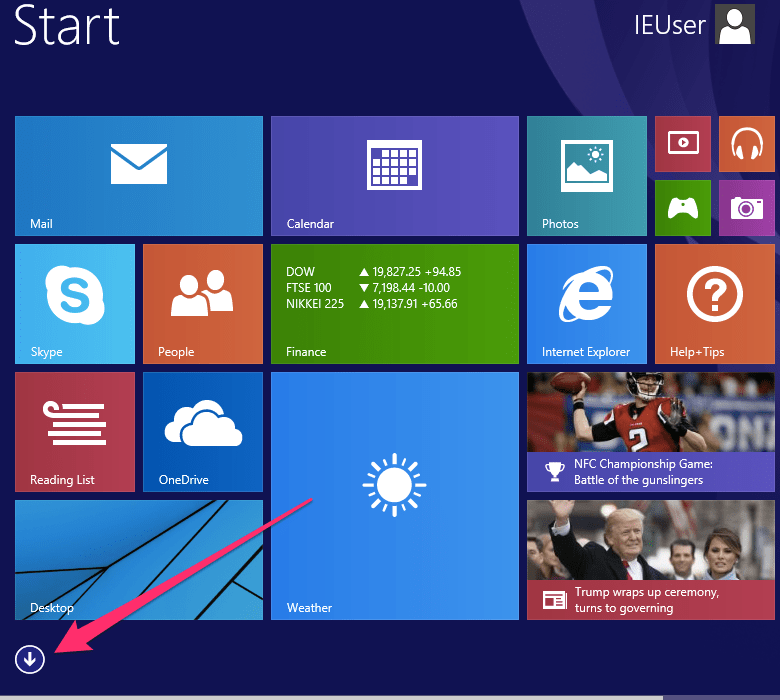Launch Internet Explorer tile

[587, 303]
